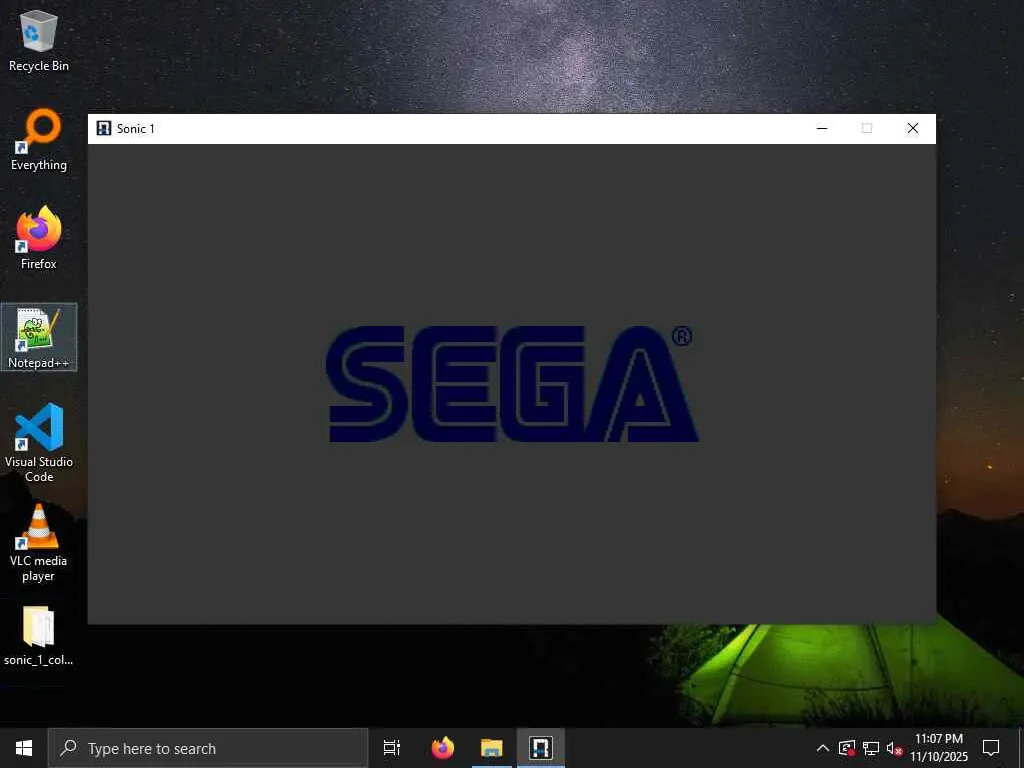Open the sonic_1_col... folder on desktop
The image size is (1024, 768).
coord(39,636)
